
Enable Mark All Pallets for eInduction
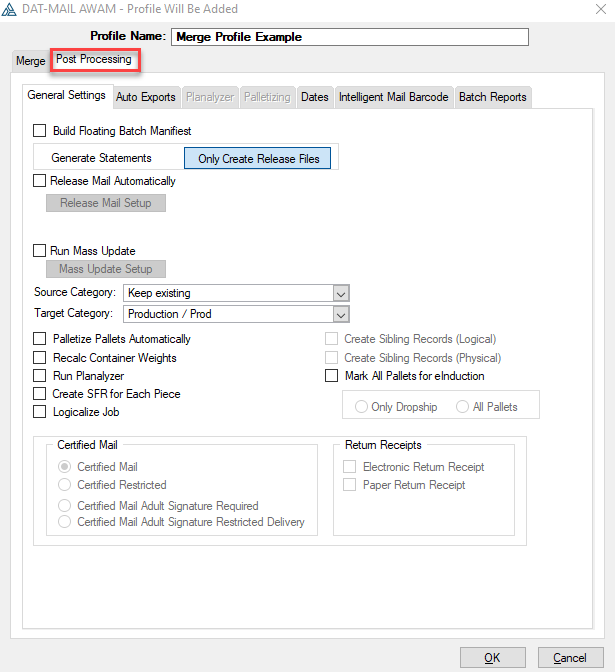(331, 375)
